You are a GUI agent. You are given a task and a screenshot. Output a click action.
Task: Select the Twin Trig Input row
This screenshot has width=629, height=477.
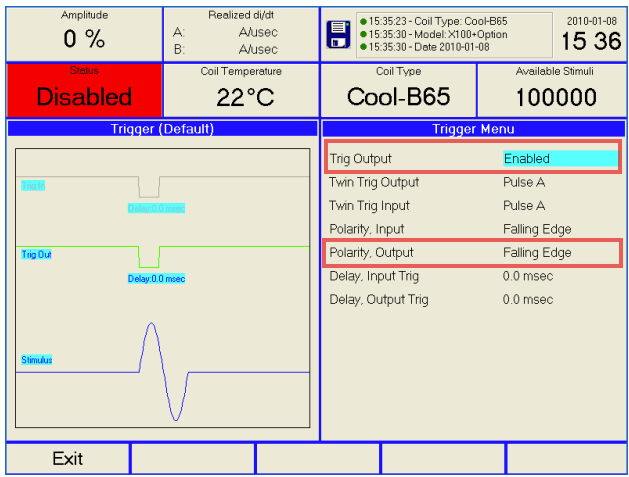(x=473, y=205)
